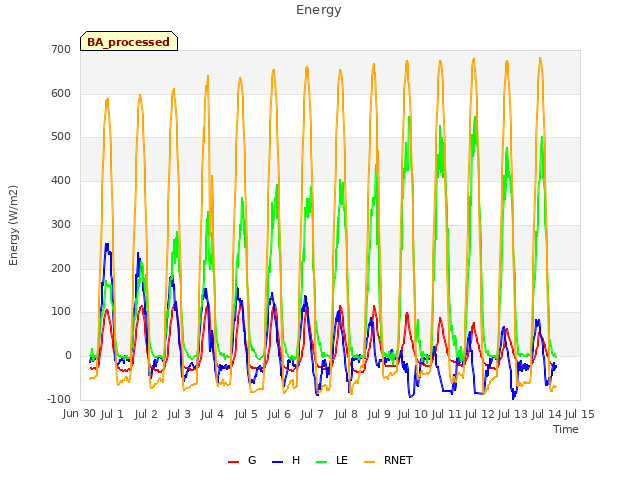This screenshot has height=480, width=640.
Task: Toggle the H legend entry
Action: click(286, 460)
